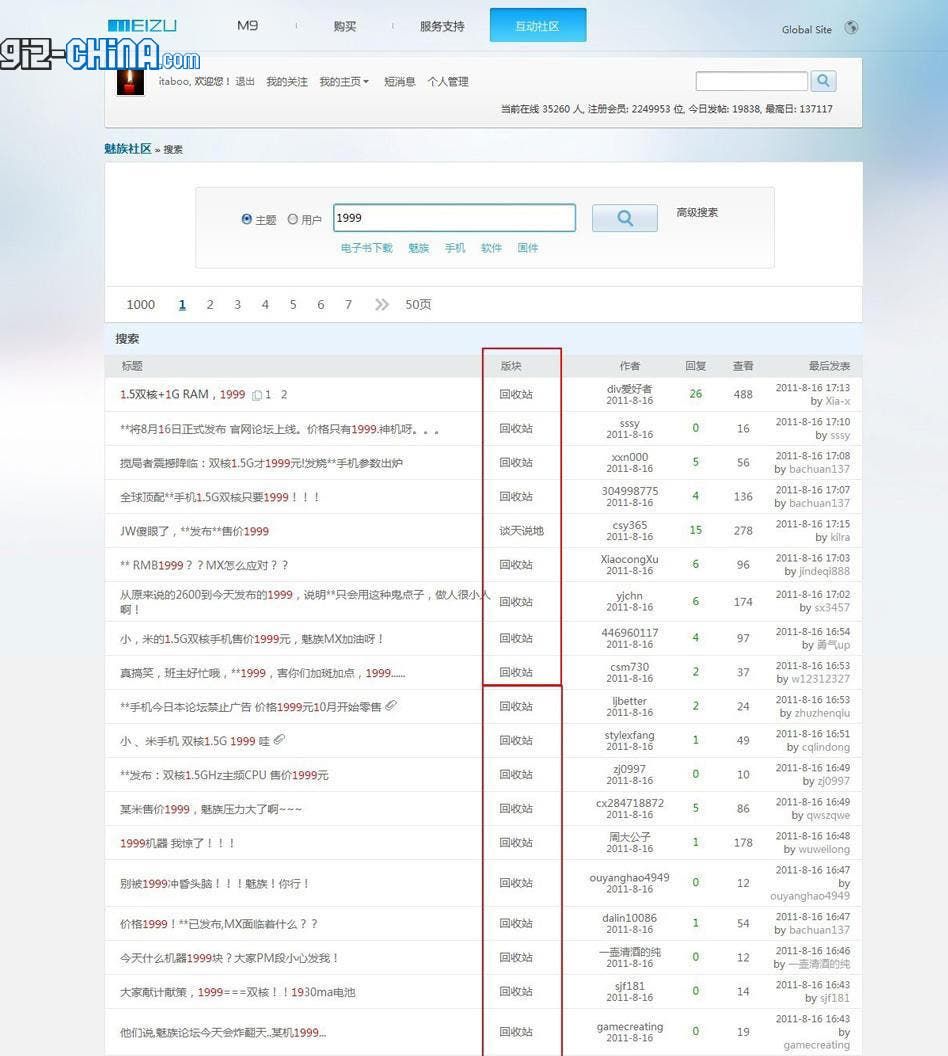Select the 主题 radio button
The width and height of the screenshot is (948, 1056).
[x=246, y=219]
